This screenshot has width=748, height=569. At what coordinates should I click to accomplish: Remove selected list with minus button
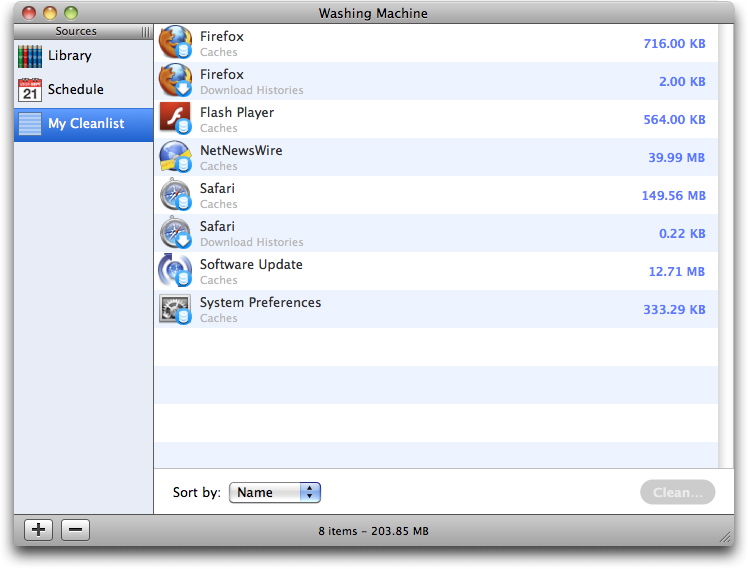click(x=75, y=529)
